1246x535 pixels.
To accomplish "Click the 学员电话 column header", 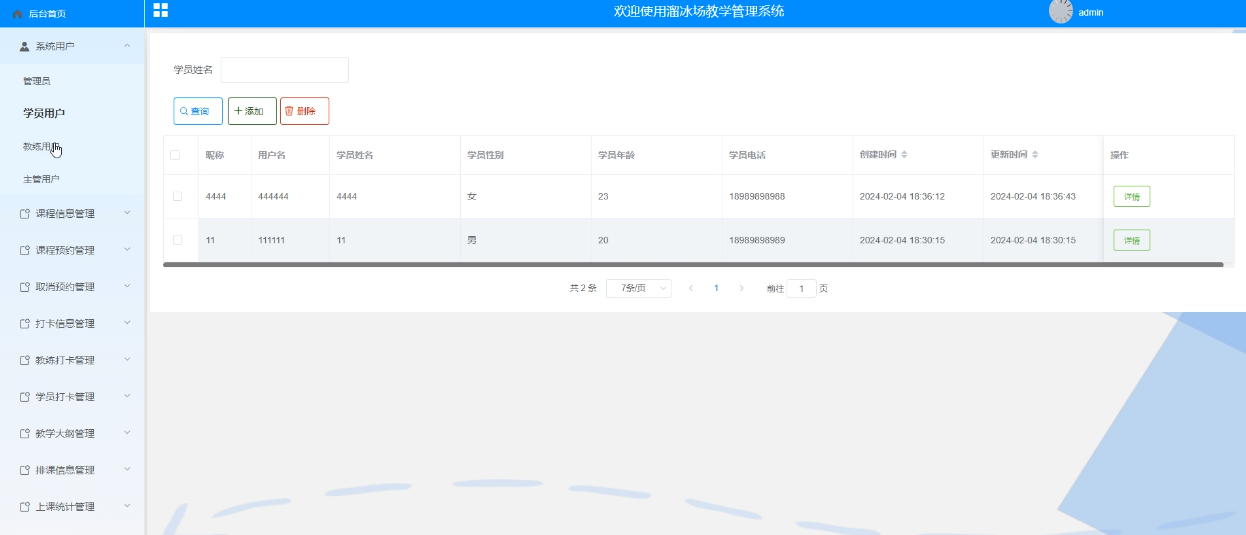I will click(x=747, y=155).
